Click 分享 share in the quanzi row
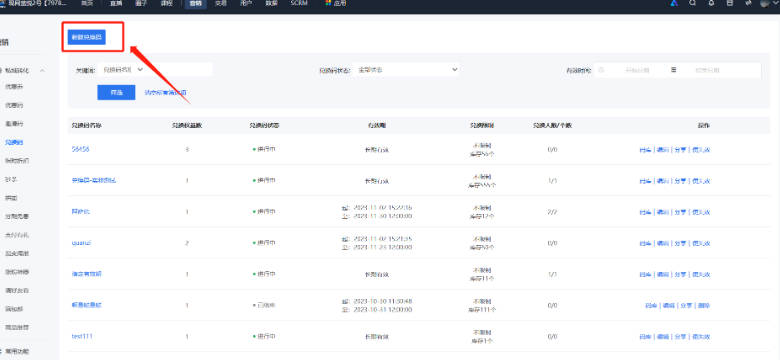 point(680,244)
